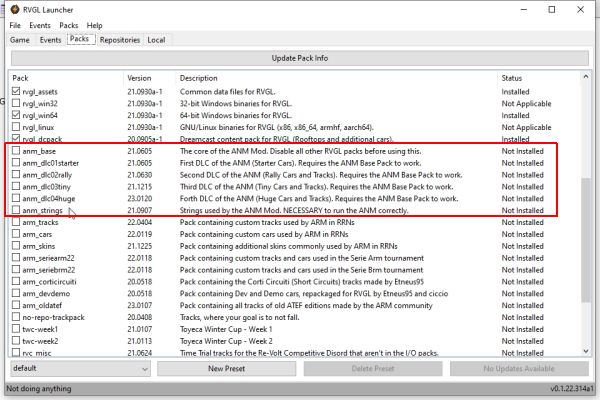Click version '21.0907' of anm_strings

(140, 210)
